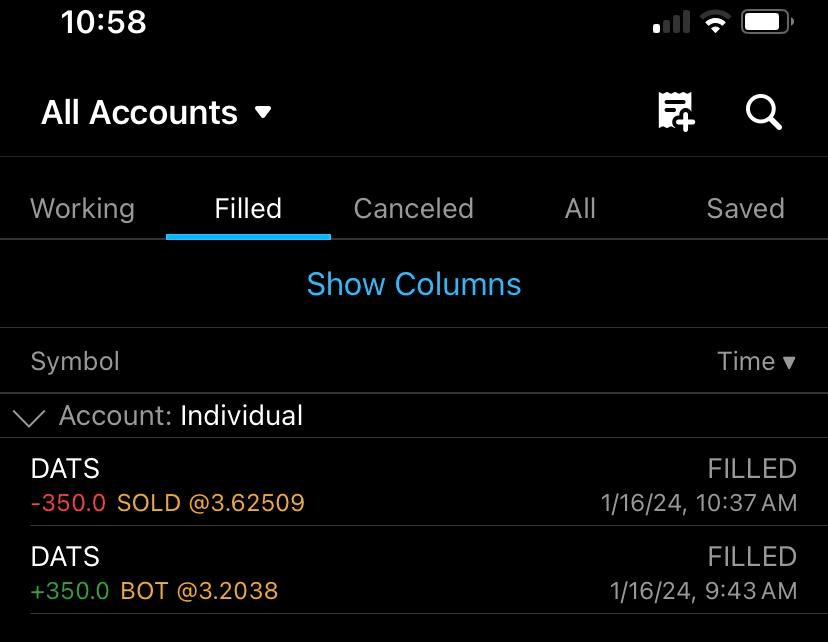Screen dimensions: 828x642
Task: Open the DATS sold order row
Action: (x=413, y=483)
